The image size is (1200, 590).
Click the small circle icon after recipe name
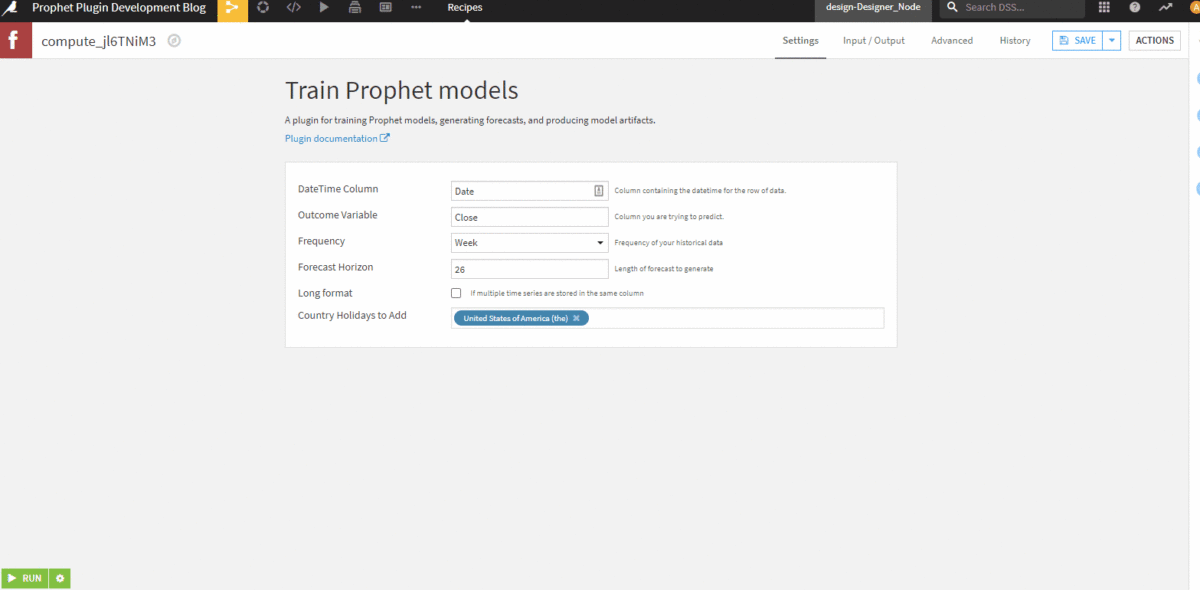pos(174,41)
